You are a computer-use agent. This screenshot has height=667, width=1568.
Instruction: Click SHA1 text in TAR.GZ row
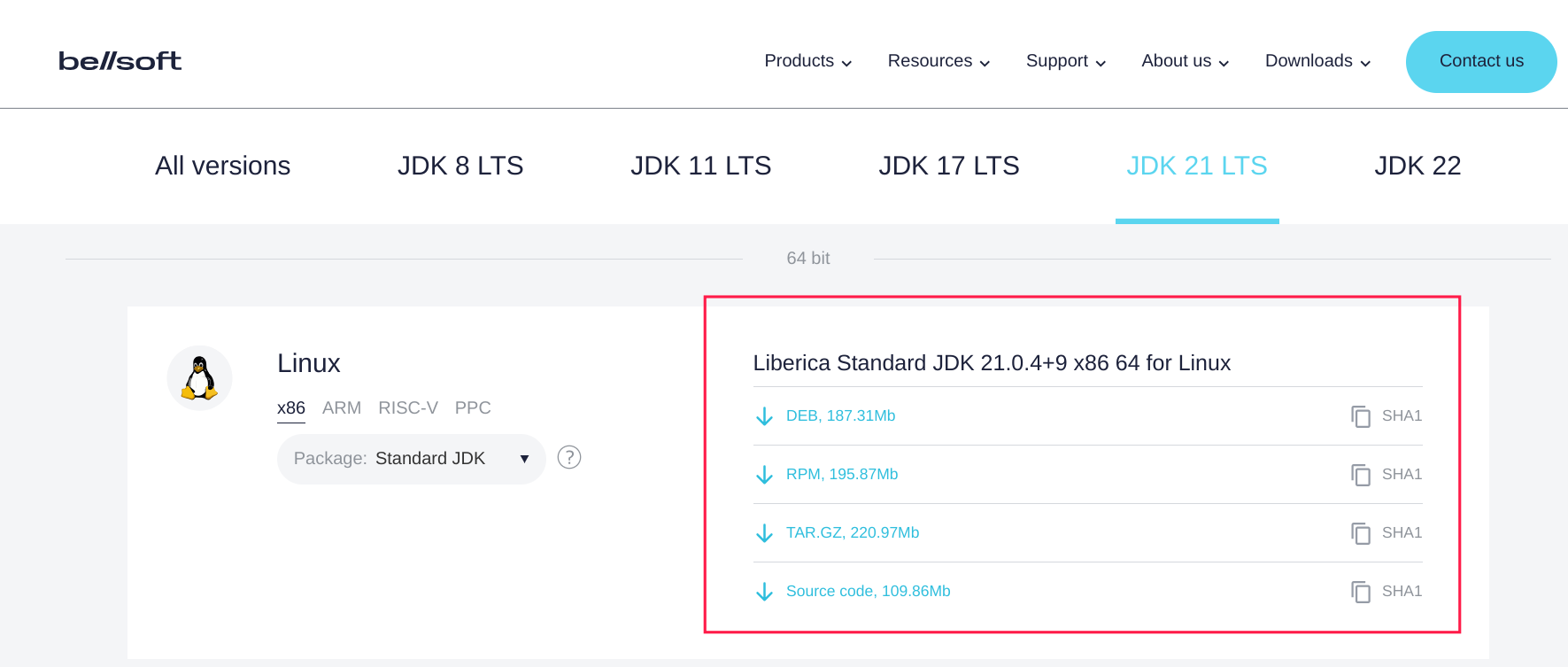click(1402, 532)
